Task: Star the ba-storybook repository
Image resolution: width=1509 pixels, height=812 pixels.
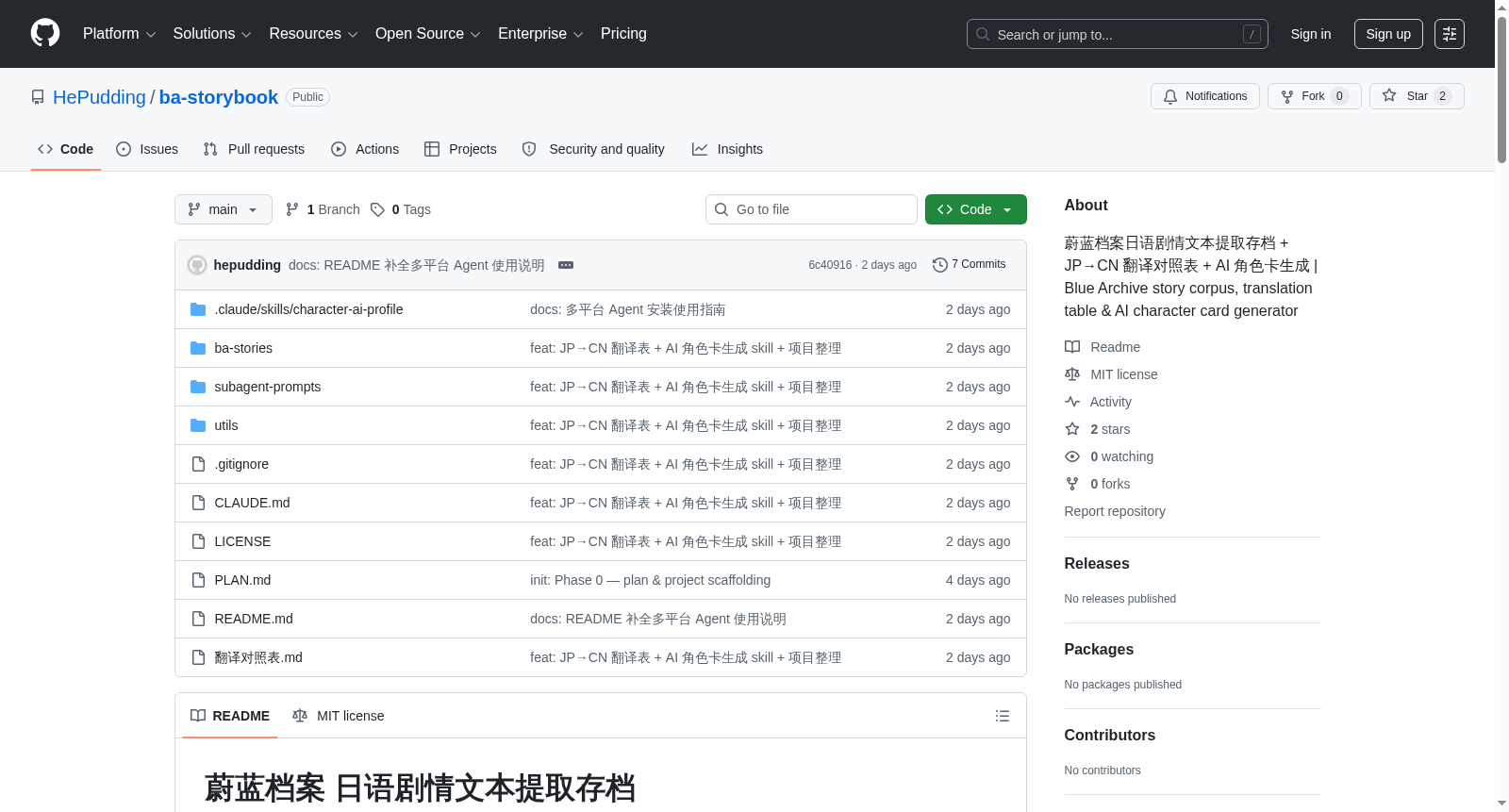Action: pyautogui.click(x=1417, y=96)
